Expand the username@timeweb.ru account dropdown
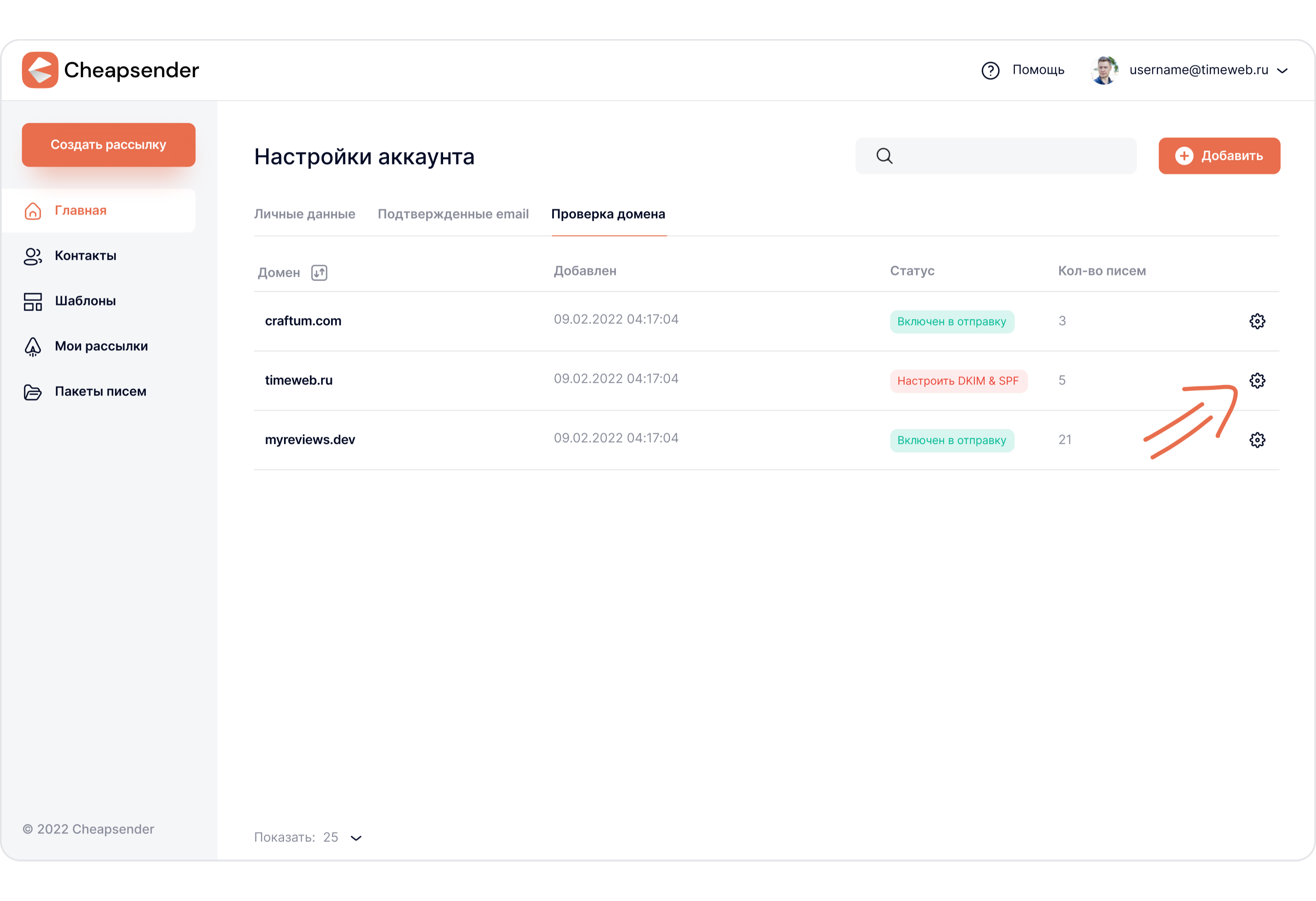This screenshot has height=901, width=1316. pos(1283,71)
